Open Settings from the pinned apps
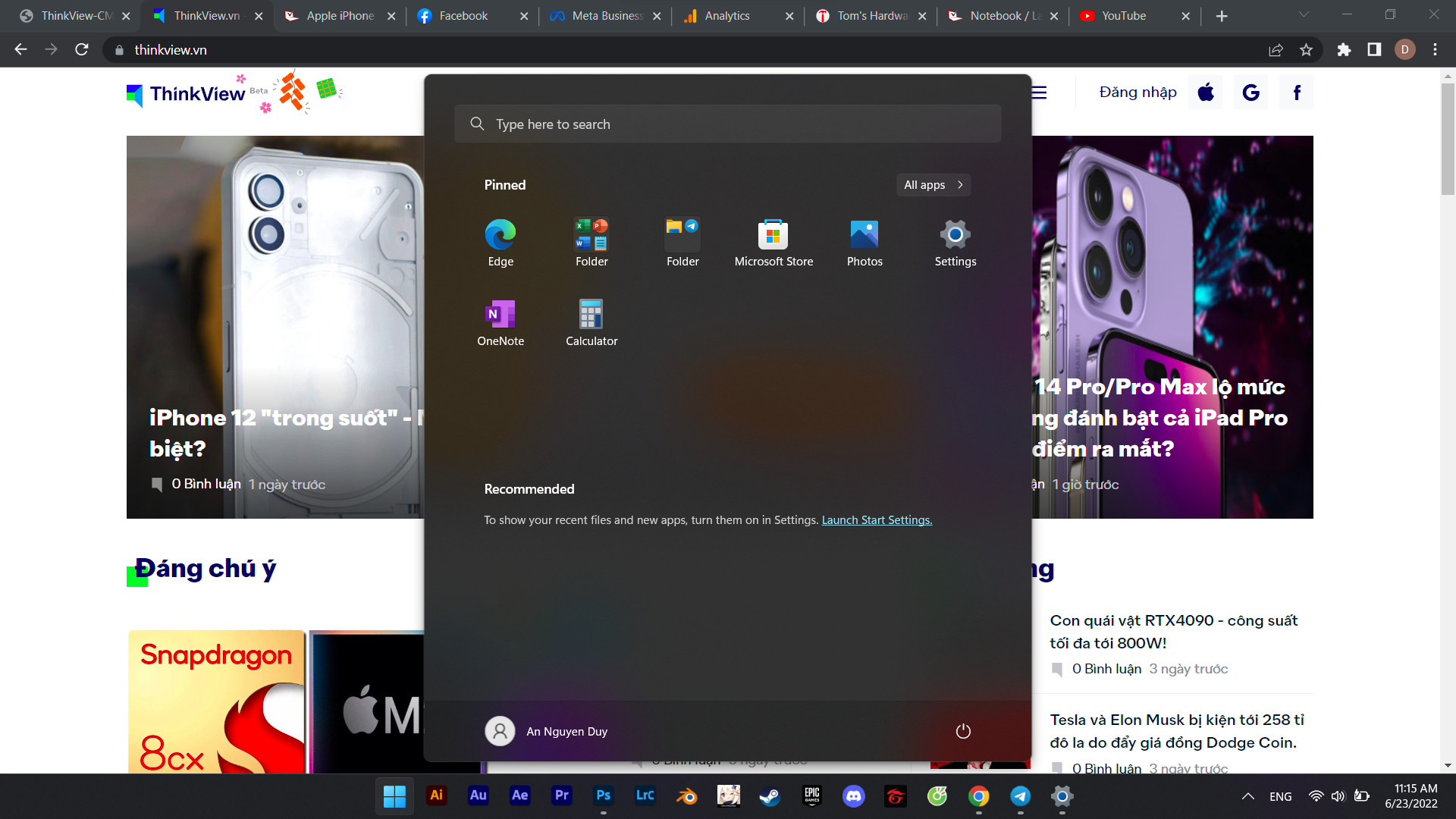Image resolution: width=1456 pixels, height=819 pixels. tap(955, 243)
